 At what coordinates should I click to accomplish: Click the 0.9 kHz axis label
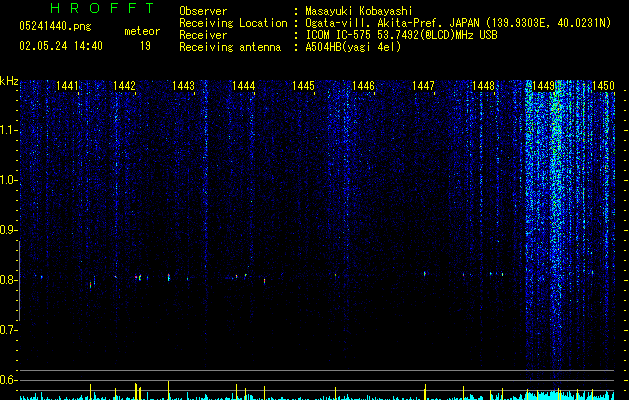8,230
